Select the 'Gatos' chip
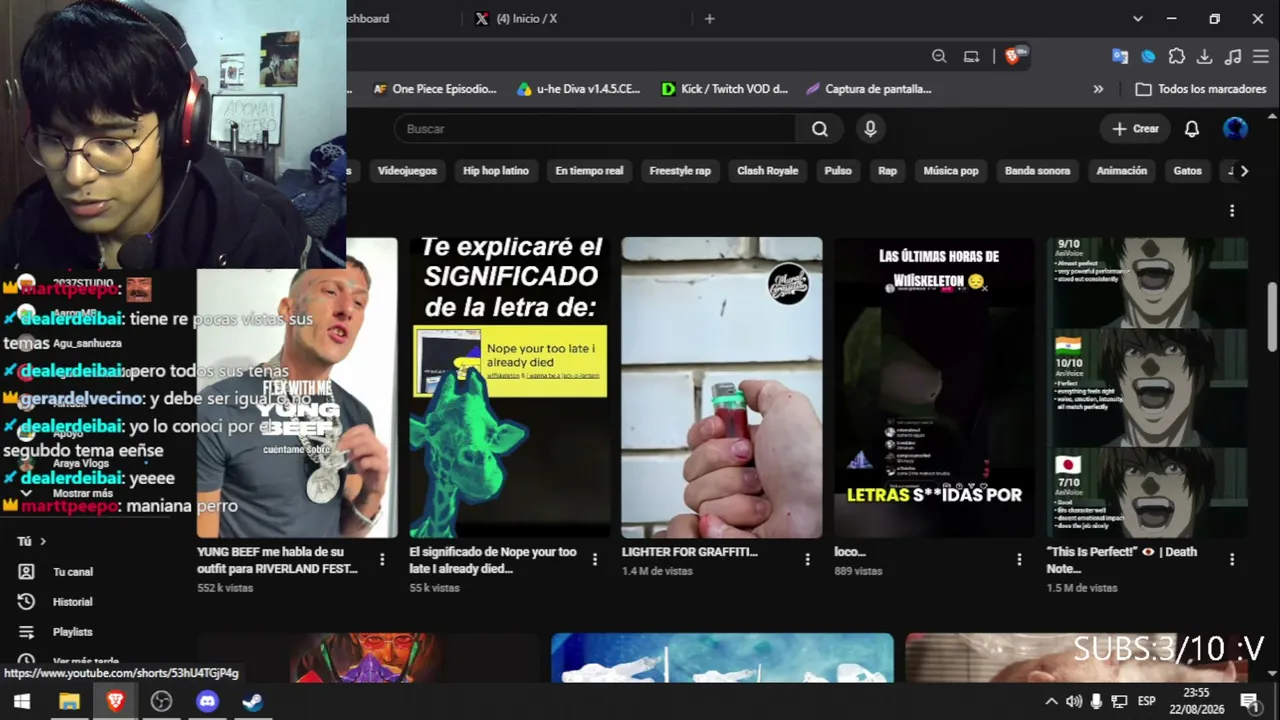 pos(1188,171)
